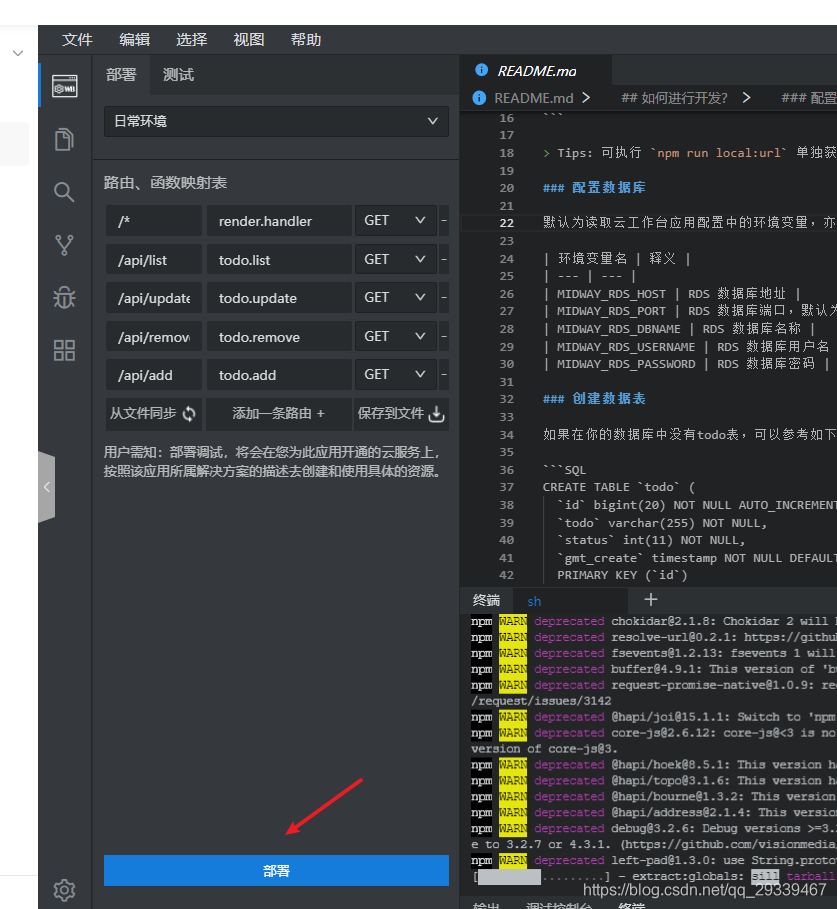Click the todo.add function field
837x909 pixels.
coord(279,374)
